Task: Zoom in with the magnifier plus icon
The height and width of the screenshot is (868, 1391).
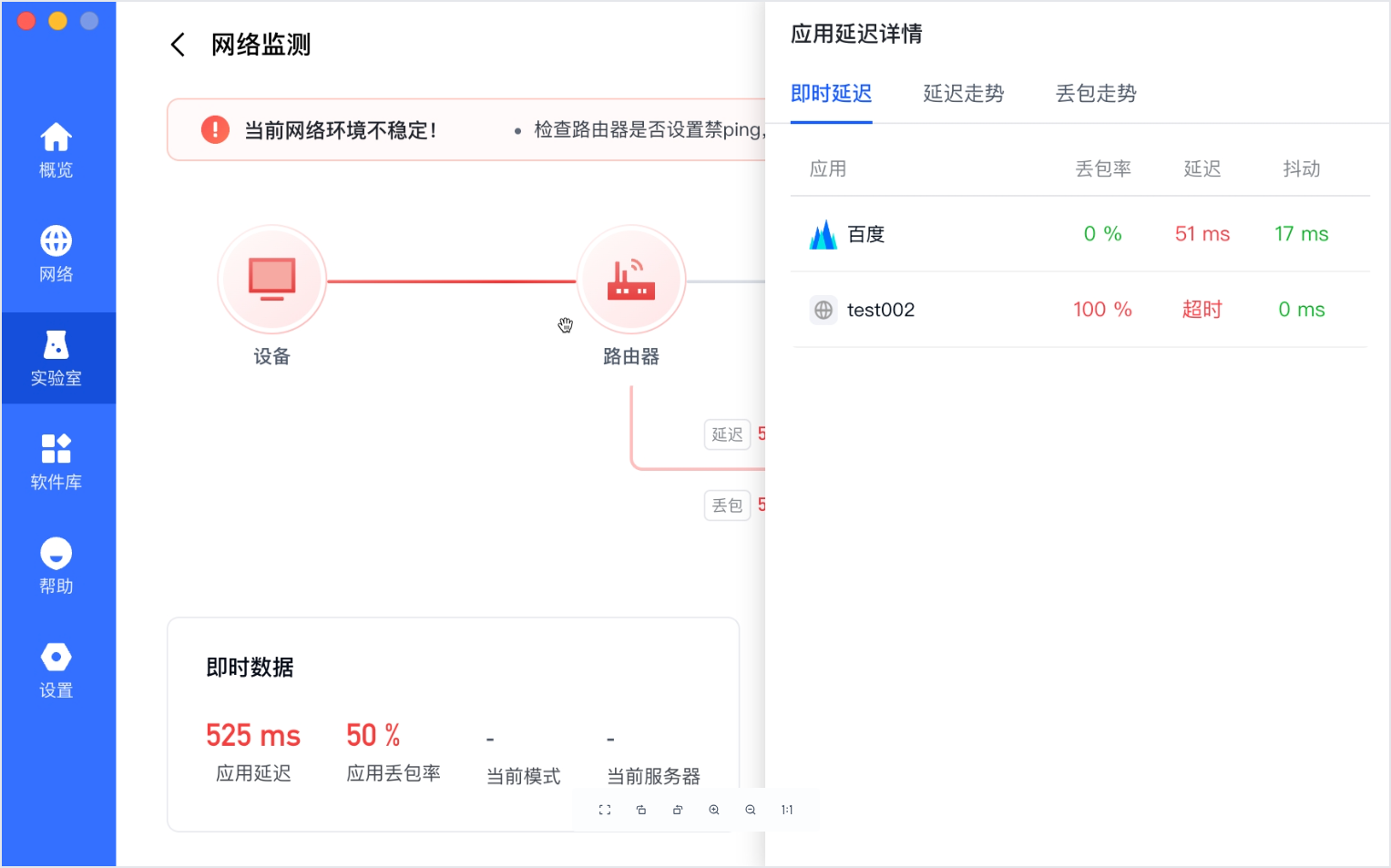Action: click(714, 810)
